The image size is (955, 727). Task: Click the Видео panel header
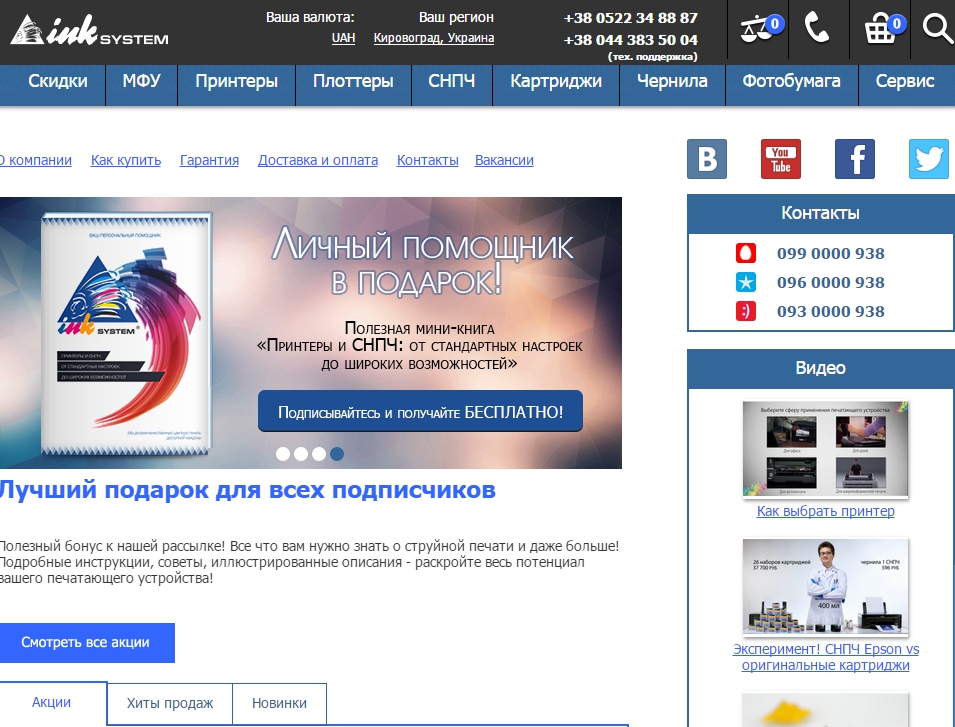point(820,368)
